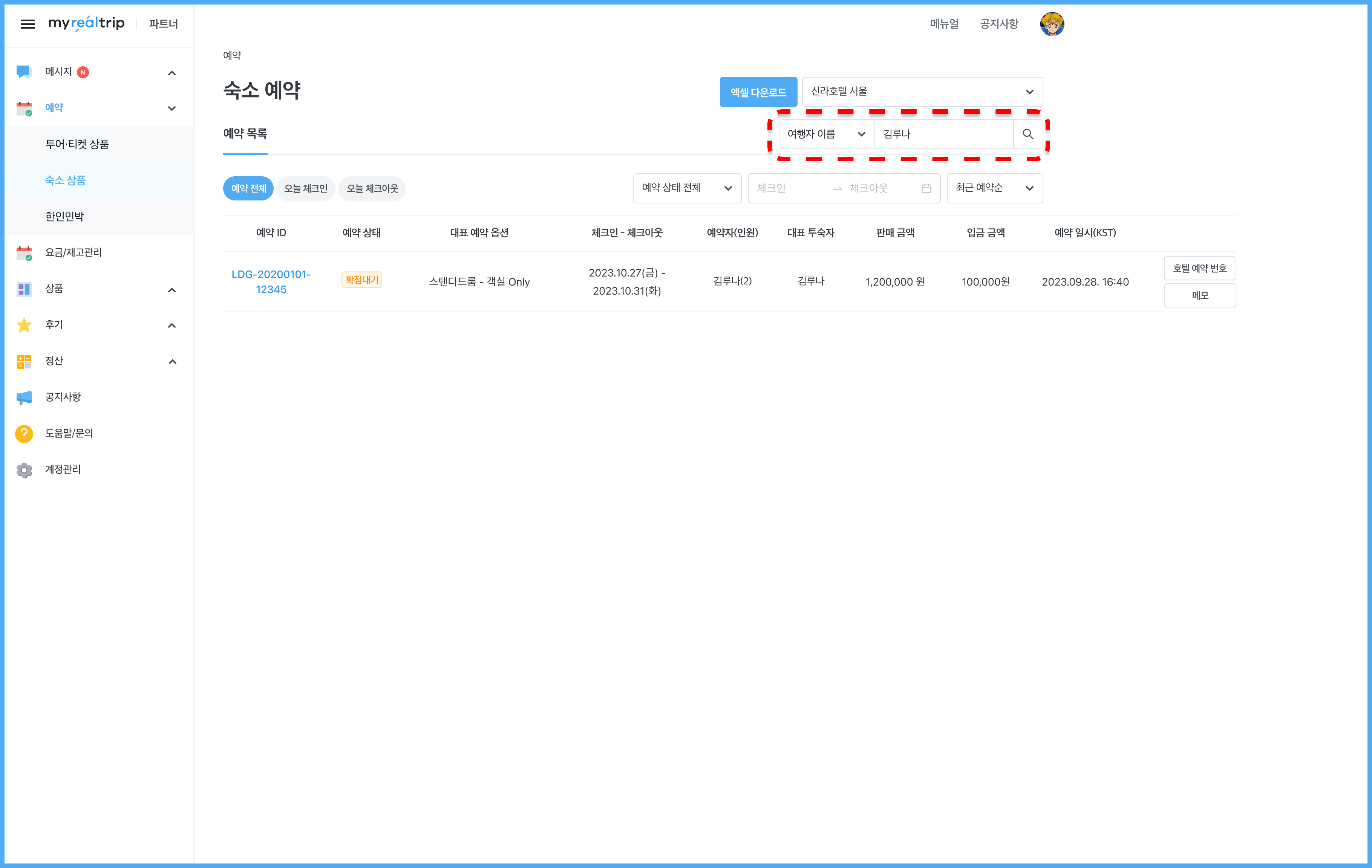Select the 오늘 체크아웃 filter chip

coord(372,188)
